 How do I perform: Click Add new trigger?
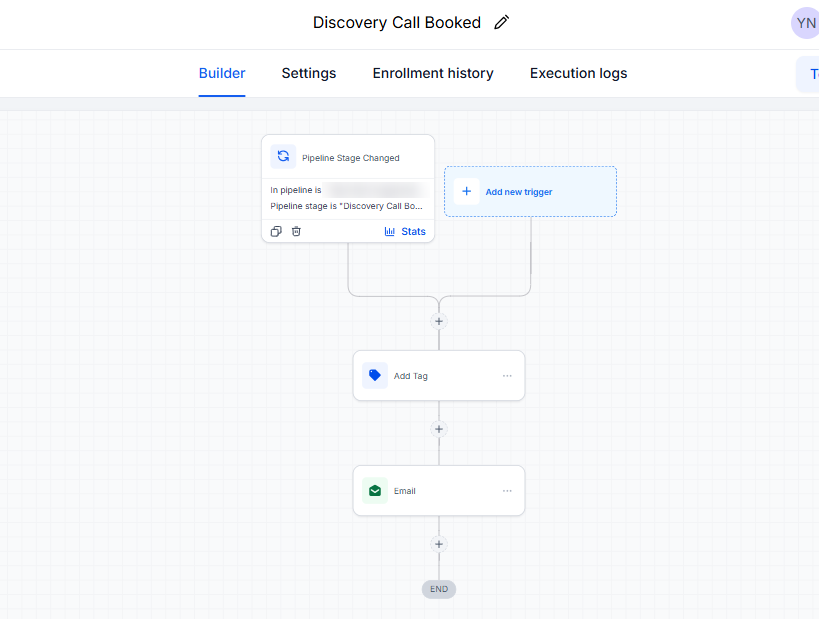click(530, 192)
